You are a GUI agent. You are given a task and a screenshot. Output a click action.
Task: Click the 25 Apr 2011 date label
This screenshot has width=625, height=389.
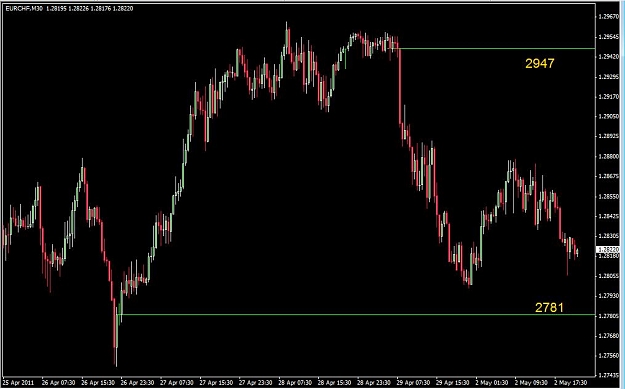point(19,383)
